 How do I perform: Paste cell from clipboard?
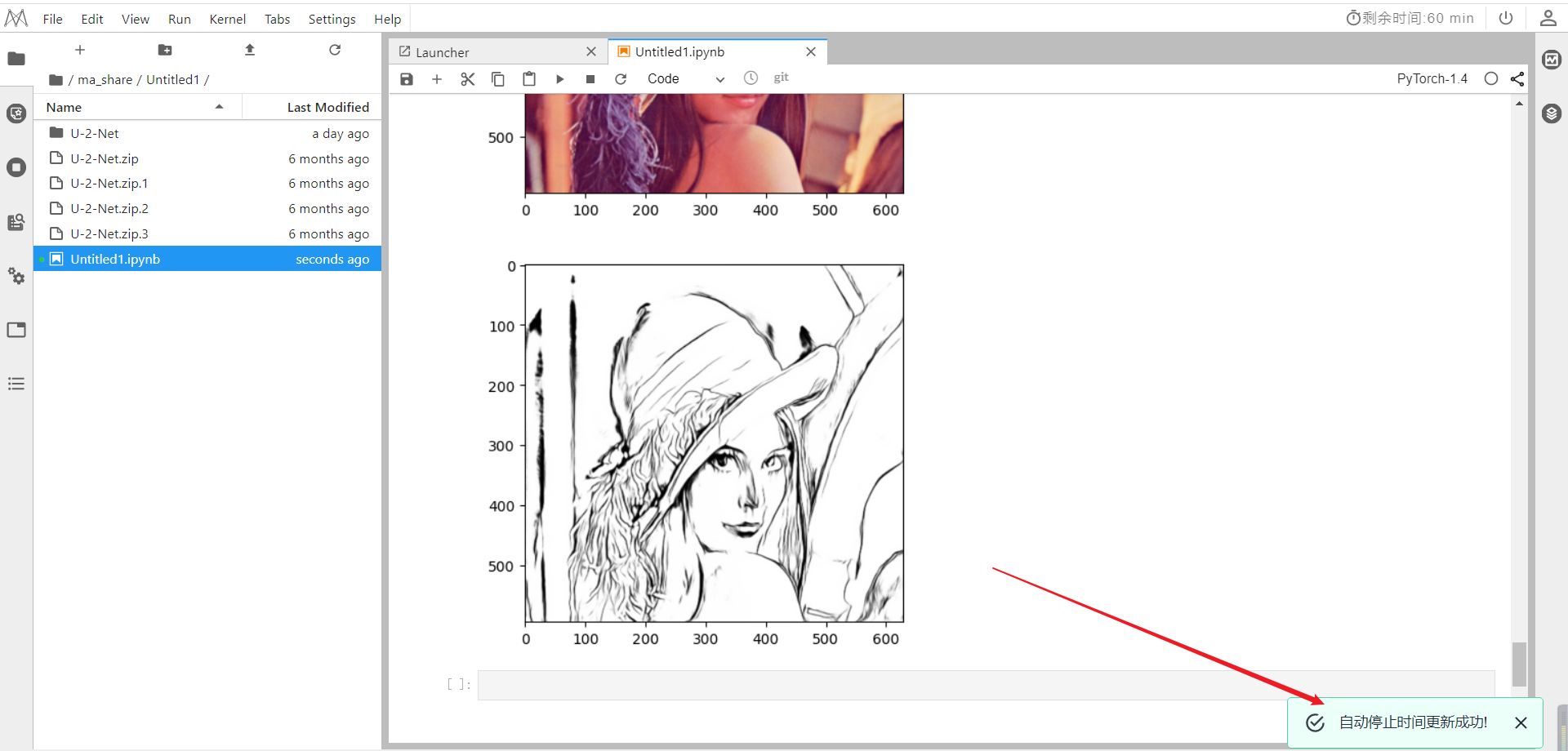(529, 79)
